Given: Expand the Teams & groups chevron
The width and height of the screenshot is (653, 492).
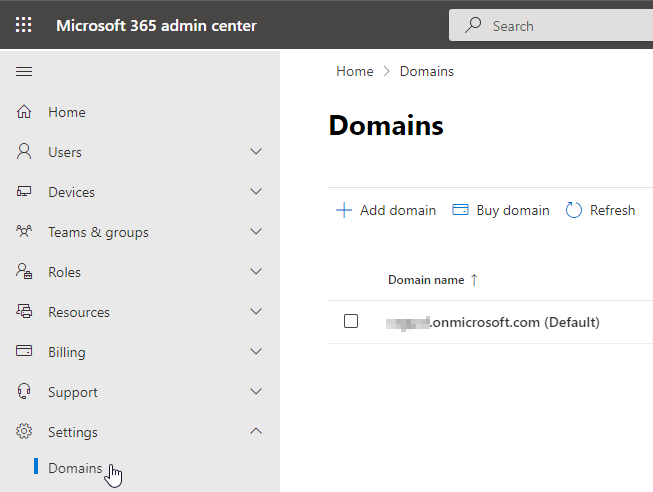Looking at the screenshot, I should [x=256, y=231].
